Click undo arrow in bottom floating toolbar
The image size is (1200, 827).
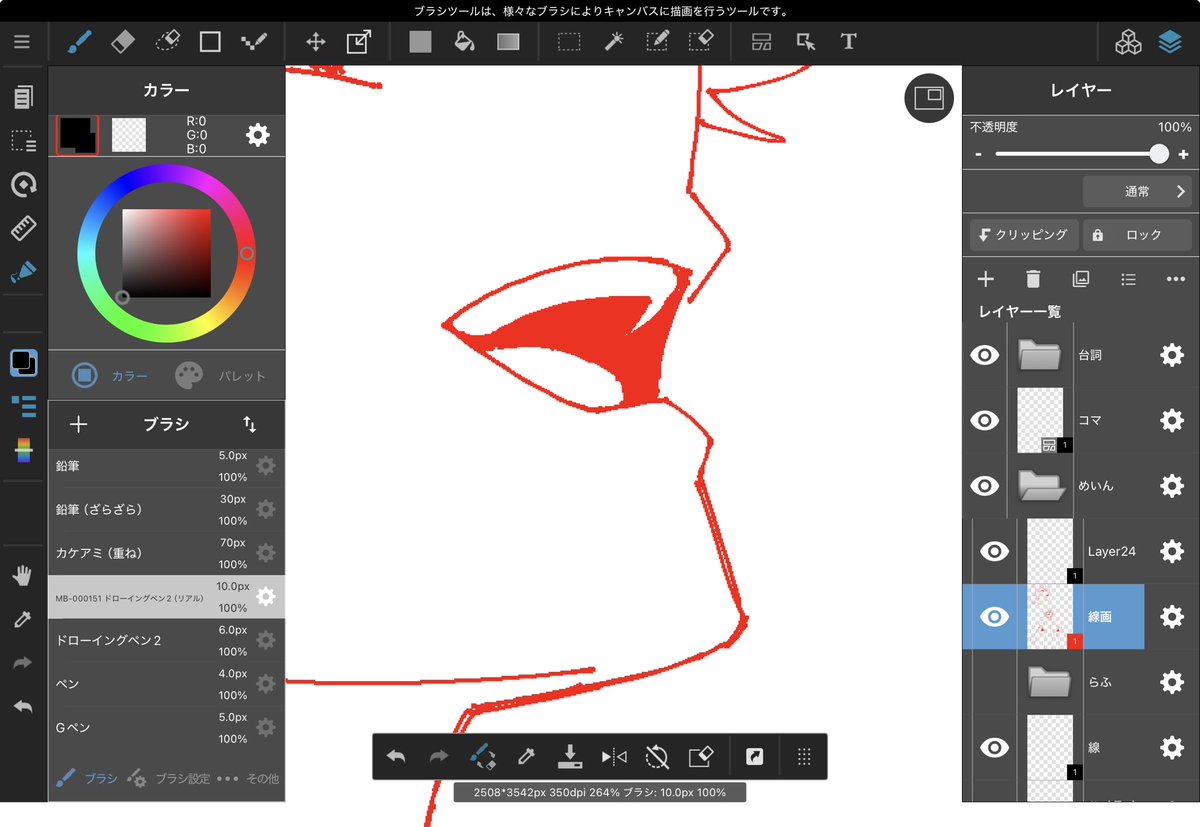click(396, 757)
